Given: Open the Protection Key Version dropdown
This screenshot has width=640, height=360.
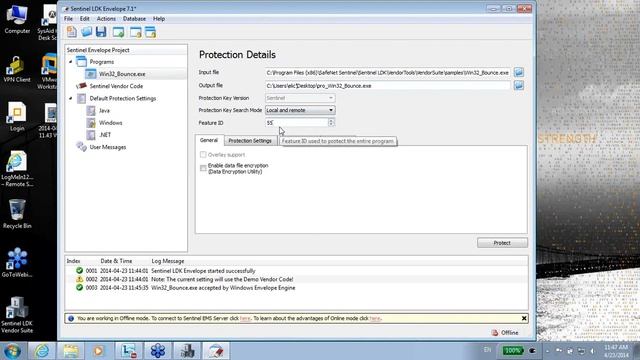Looking at the screenshot, I should 300,98.
